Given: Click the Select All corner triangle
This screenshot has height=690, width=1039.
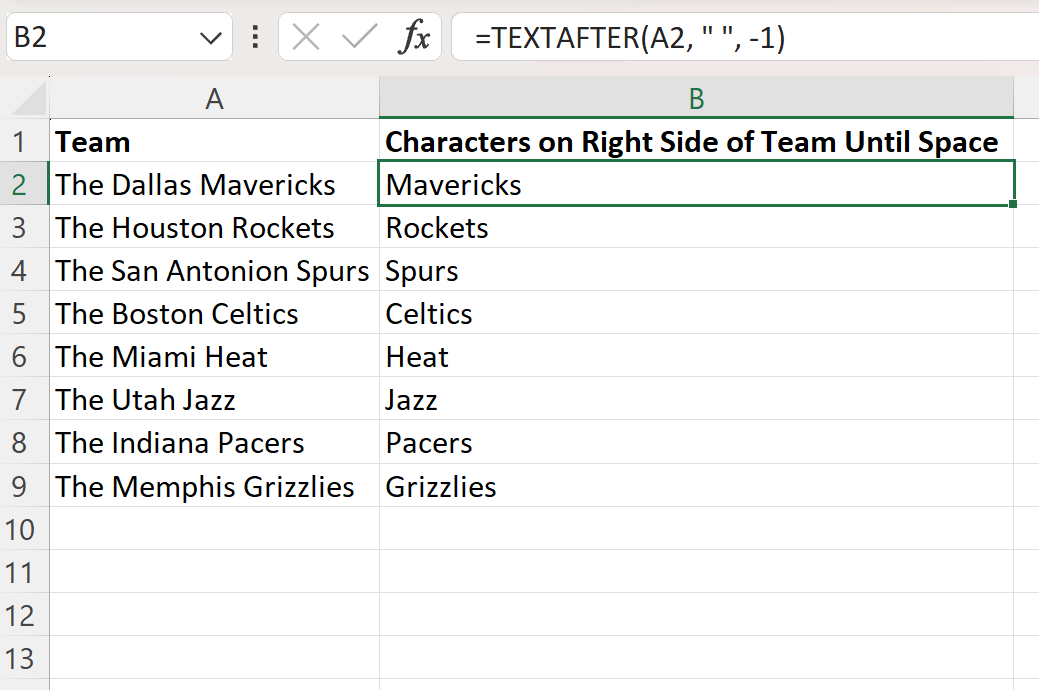Looking at the screenshot, I should [29, 99].
